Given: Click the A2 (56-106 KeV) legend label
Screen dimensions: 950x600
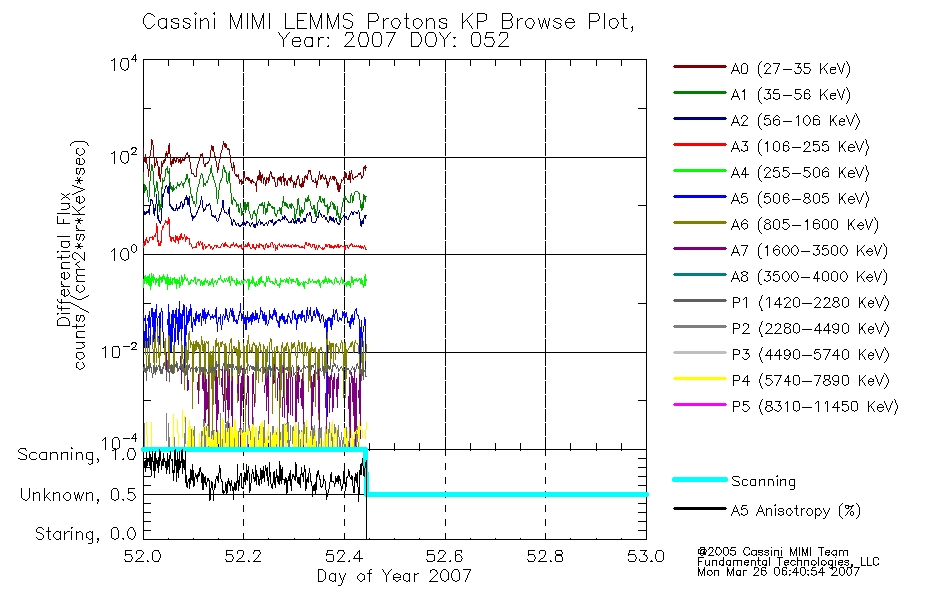Looking at the screenshot, I should (x=796, y=121).
